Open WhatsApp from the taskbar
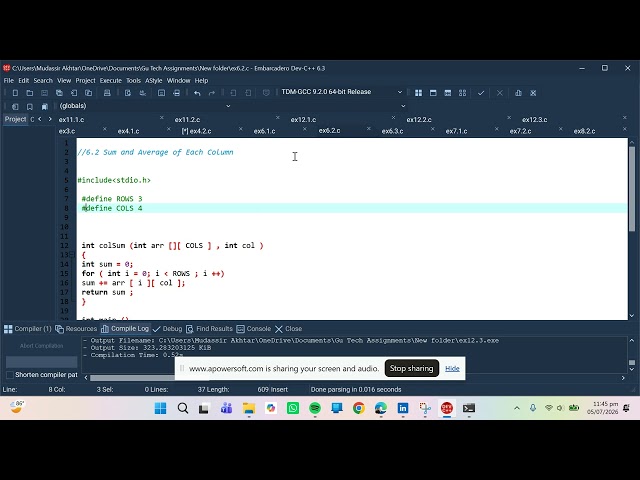Viewport: 640px width, 480px height. pyautogui.click(x=293, y=408)
